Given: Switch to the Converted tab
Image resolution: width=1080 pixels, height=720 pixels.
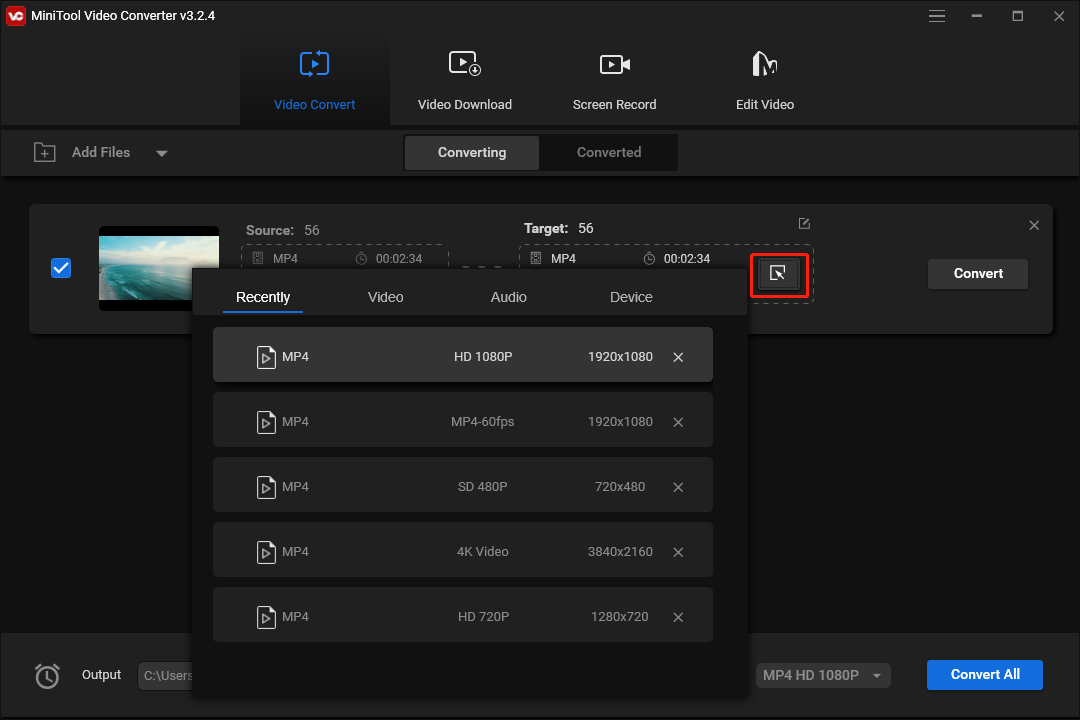Looking at the screenshot, I should tap(609, 152).
